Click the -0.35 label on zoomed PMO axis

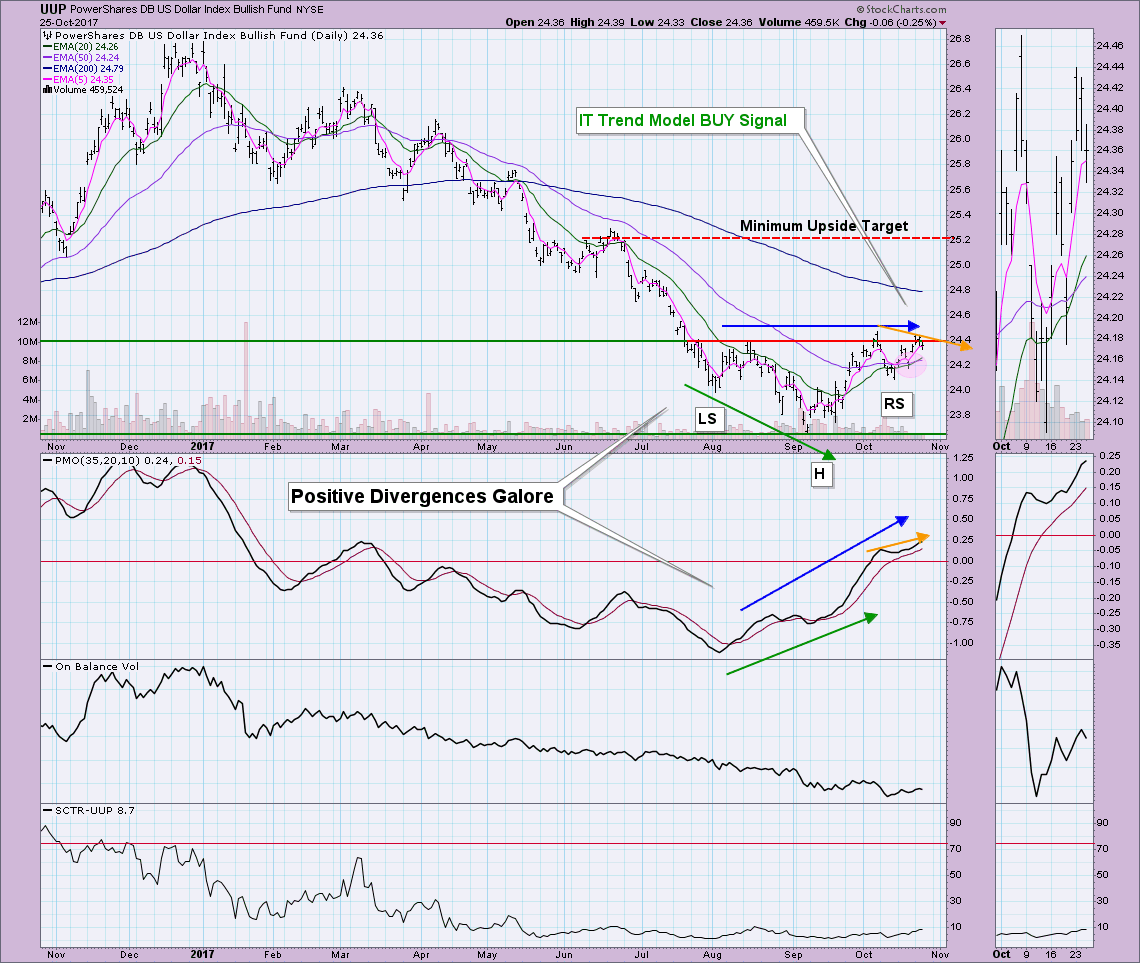pyautogui.click(x=1109, y=645)
